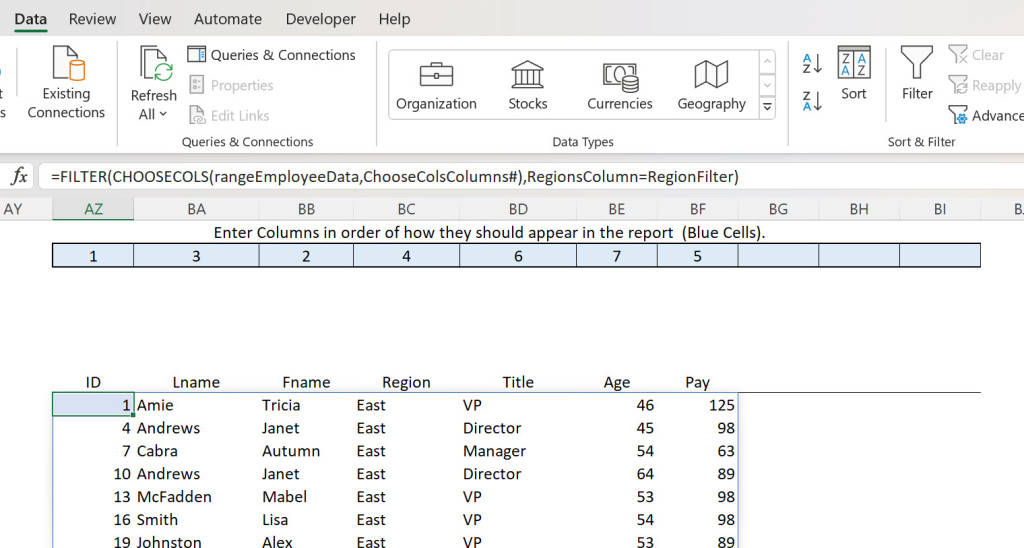Select the Organization data type

click(436, 85)
